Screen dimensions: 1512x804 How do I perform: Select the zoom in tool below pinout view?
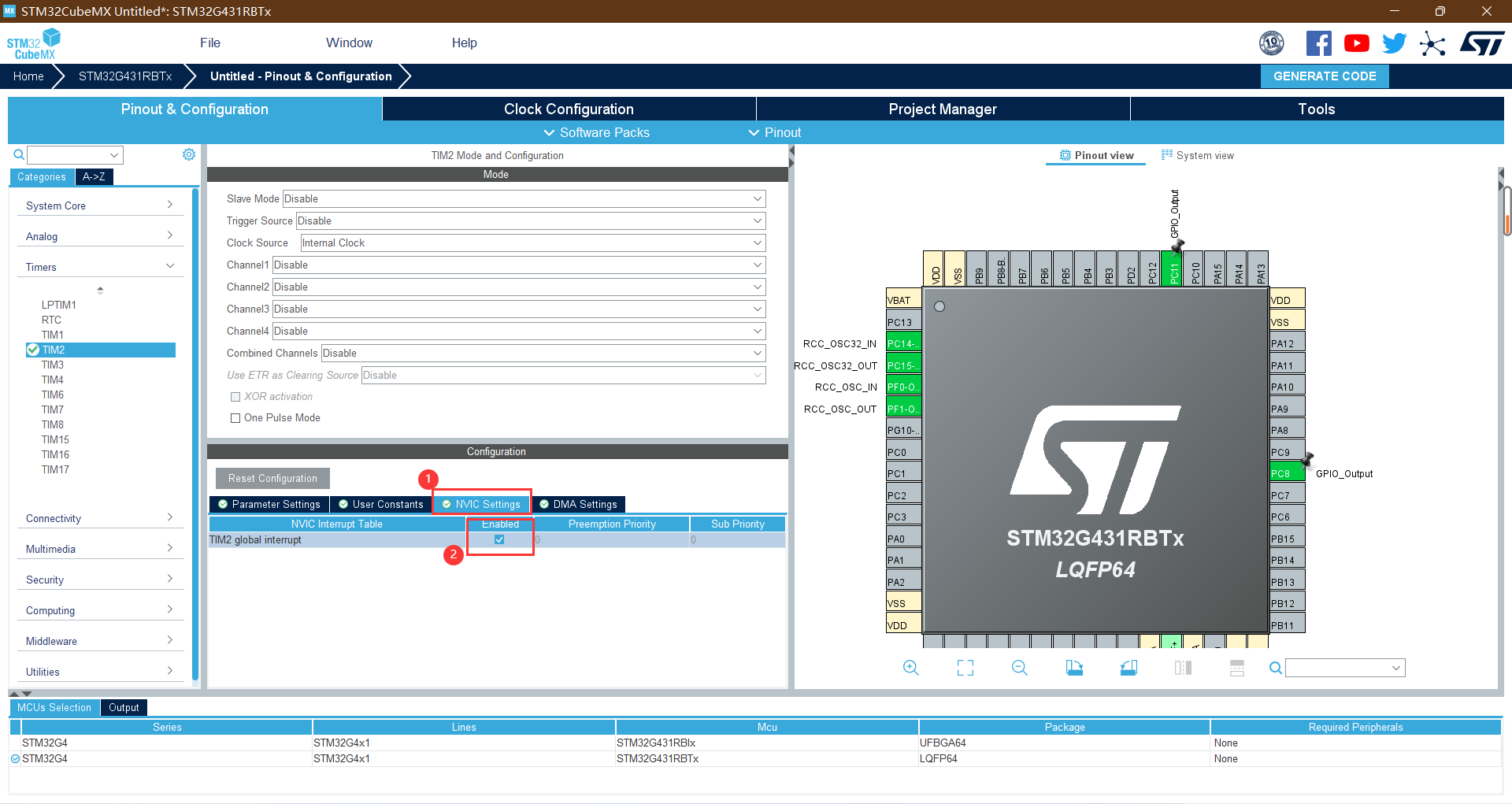[911, 667]
